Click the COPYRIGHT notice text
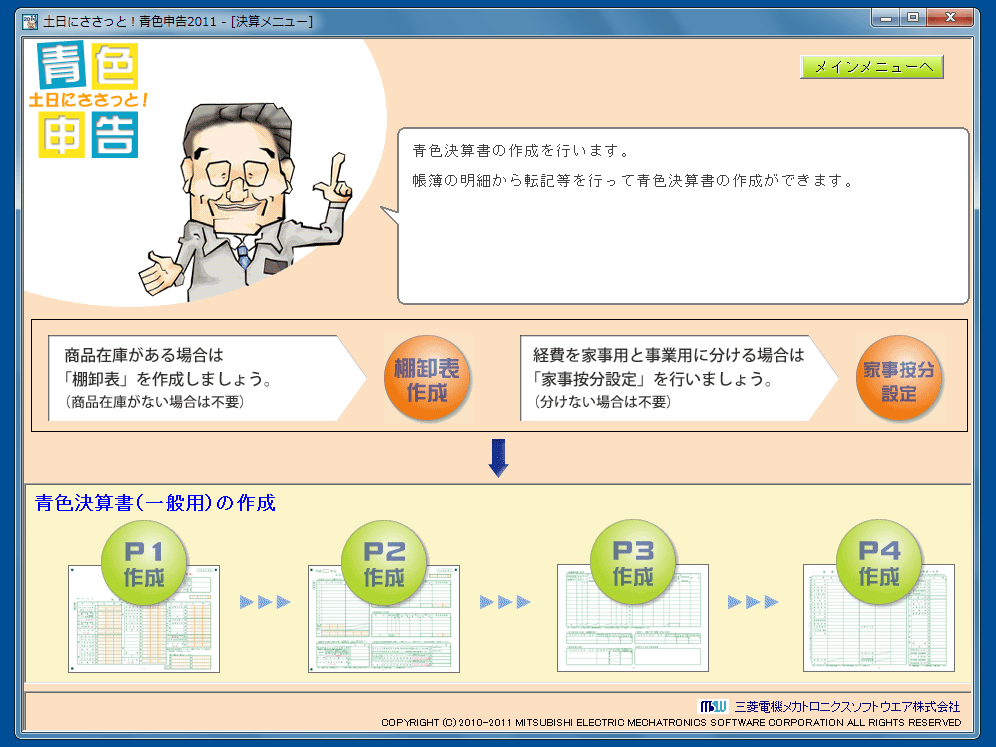 [x=671, y=723]
